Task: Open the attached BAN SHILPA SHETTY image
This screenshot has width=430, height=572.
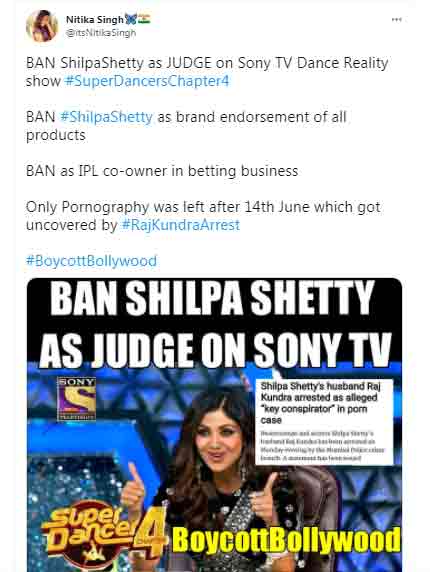Action: click(215, 425)
